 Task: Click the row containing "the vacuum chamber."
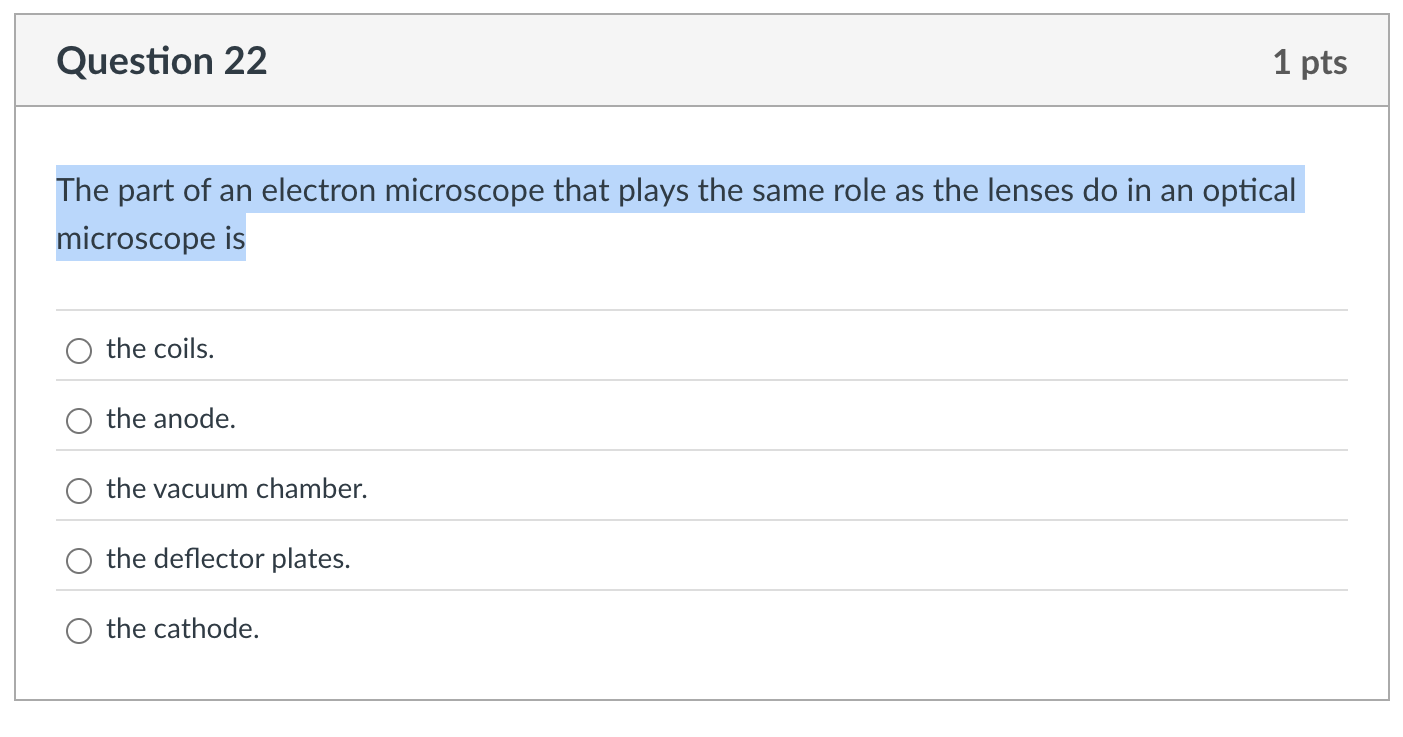click(x=700, y=489)
